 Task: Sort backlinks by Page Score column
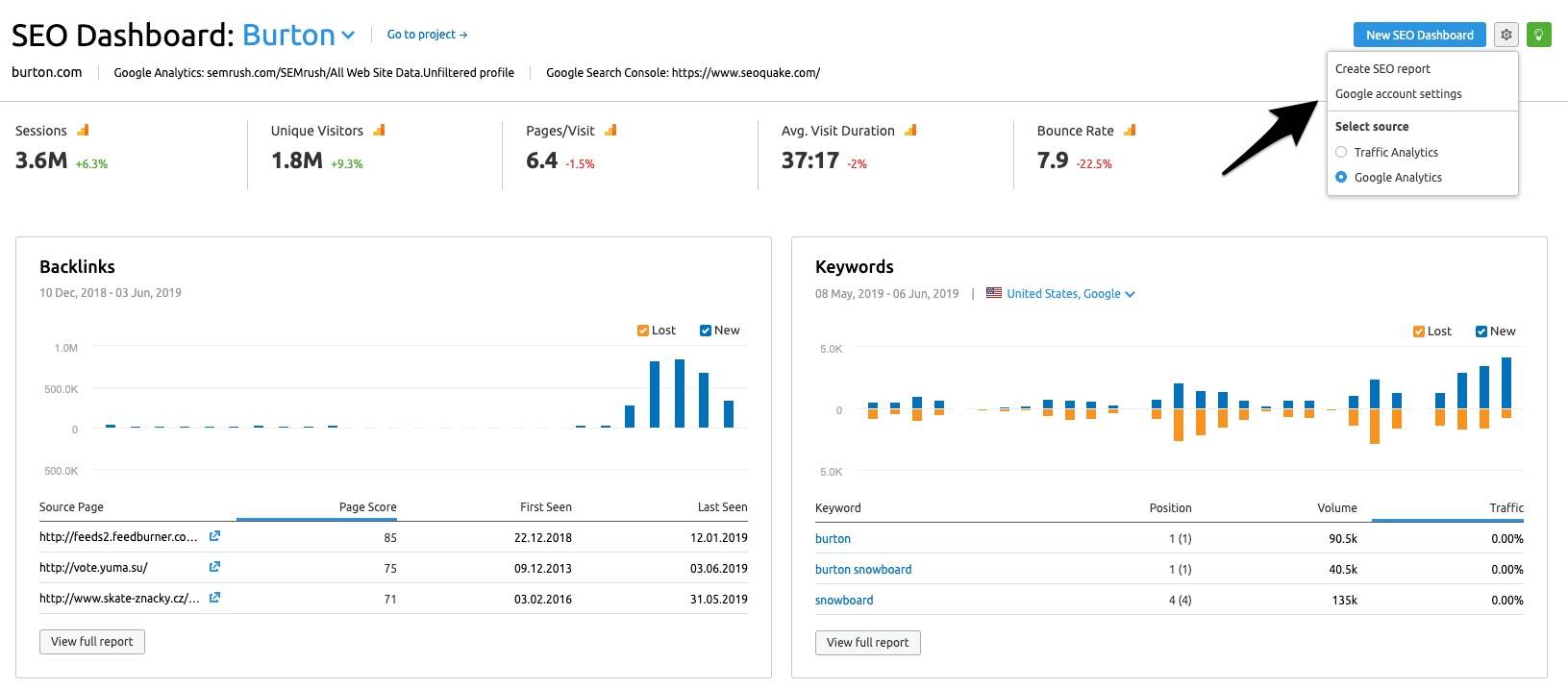(x=367, y=507)
